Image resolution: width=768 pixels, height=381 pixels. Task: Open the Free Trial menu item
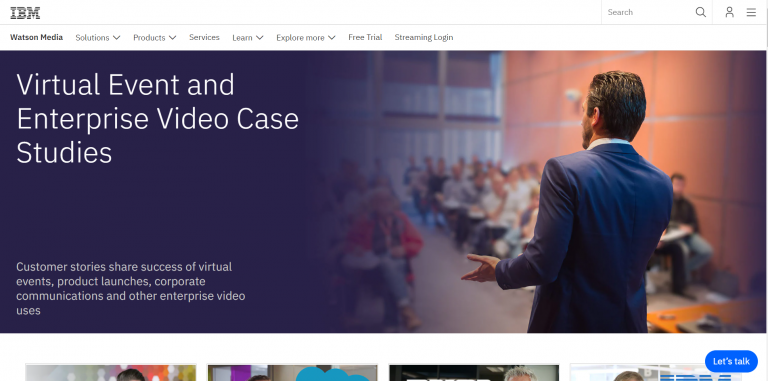(365, 37)
